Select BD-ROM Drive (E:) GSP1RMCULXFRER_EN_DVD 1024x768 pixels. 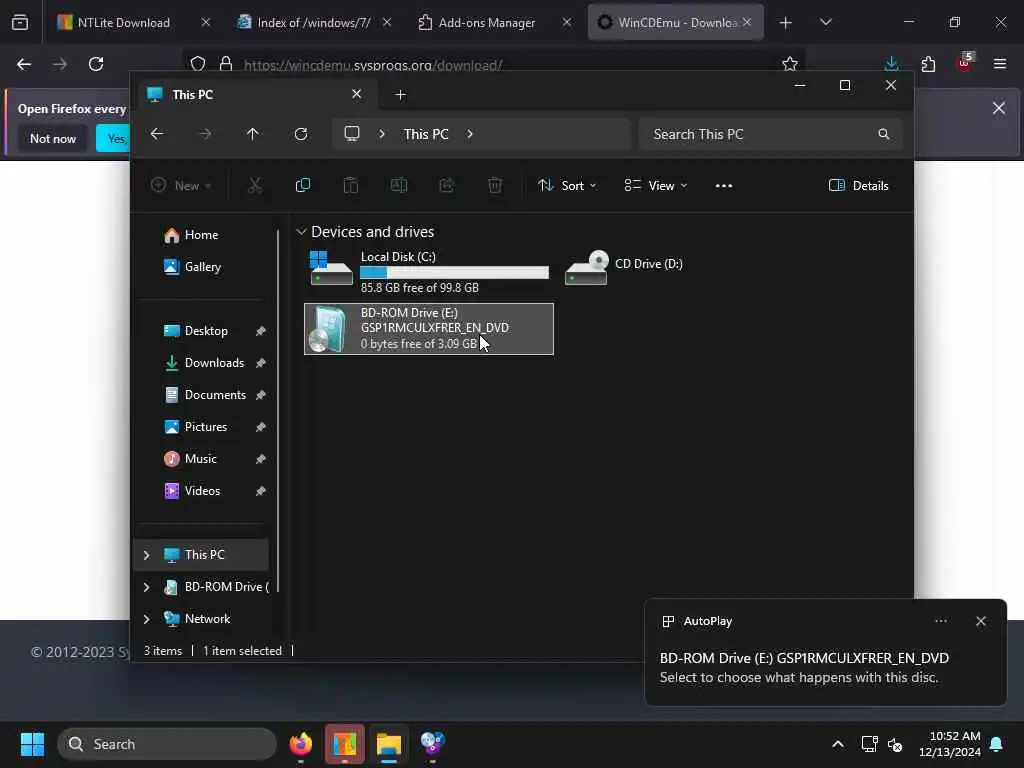tap(429, 329)
